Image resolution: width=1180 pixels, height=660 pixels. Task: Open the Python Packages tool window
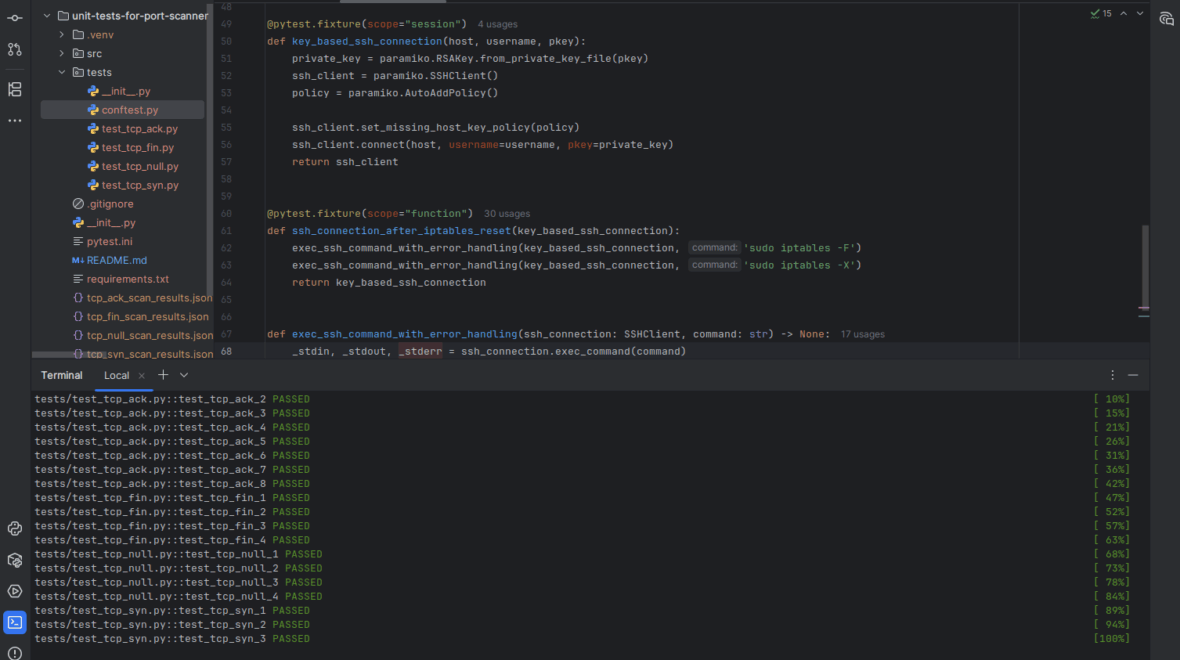[x=14, y=560]
